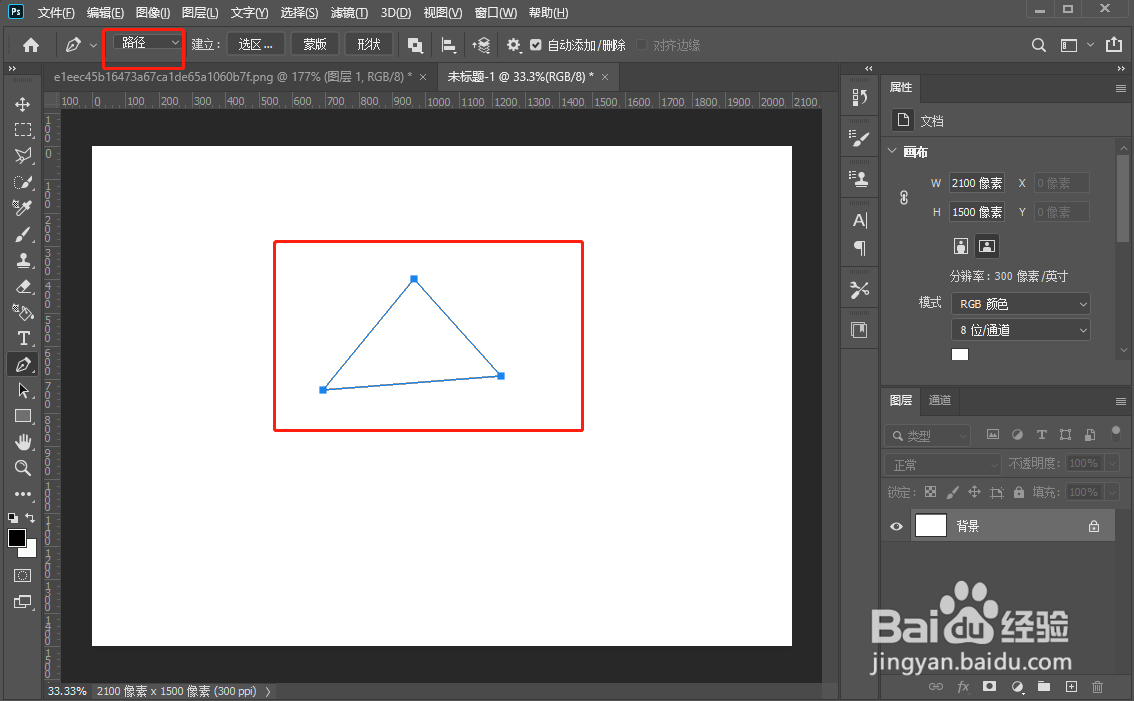Select the Eyedropper tool
This screenshot has width=1134, height=701.
[x=22, y=208]
